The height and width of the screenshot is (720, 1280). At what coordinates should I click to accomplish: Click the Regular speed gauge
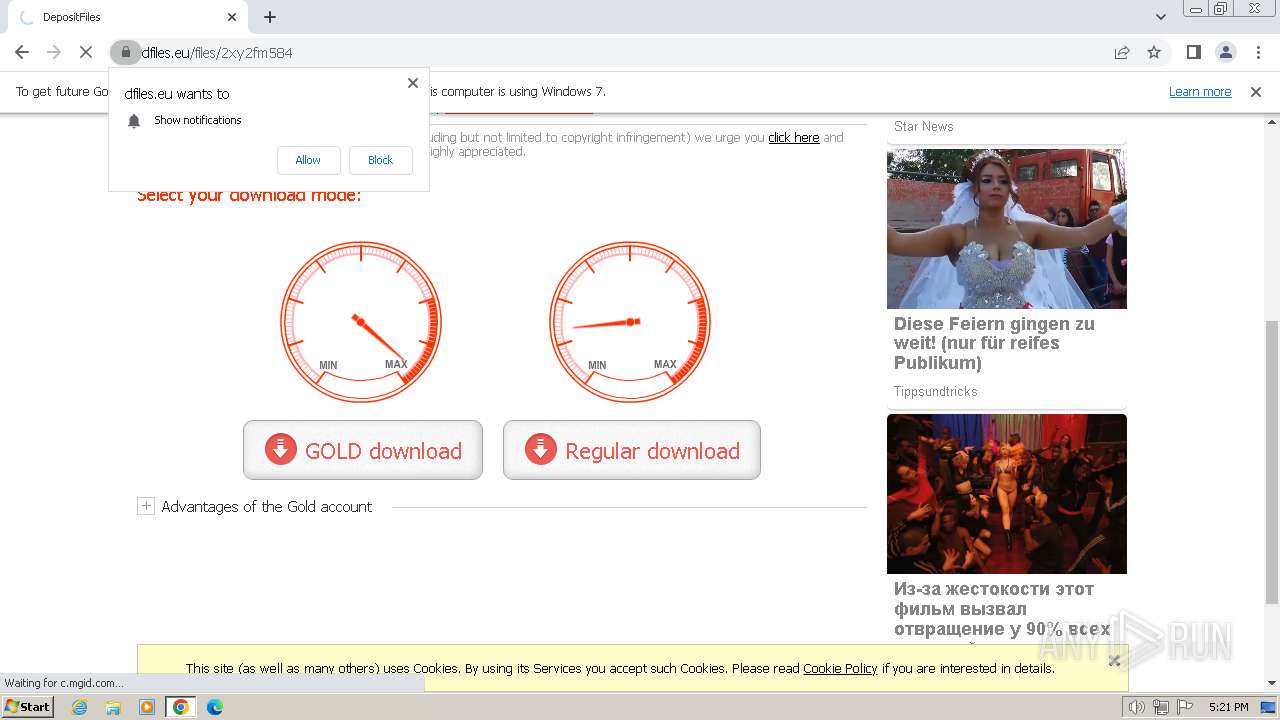[630, 322]
